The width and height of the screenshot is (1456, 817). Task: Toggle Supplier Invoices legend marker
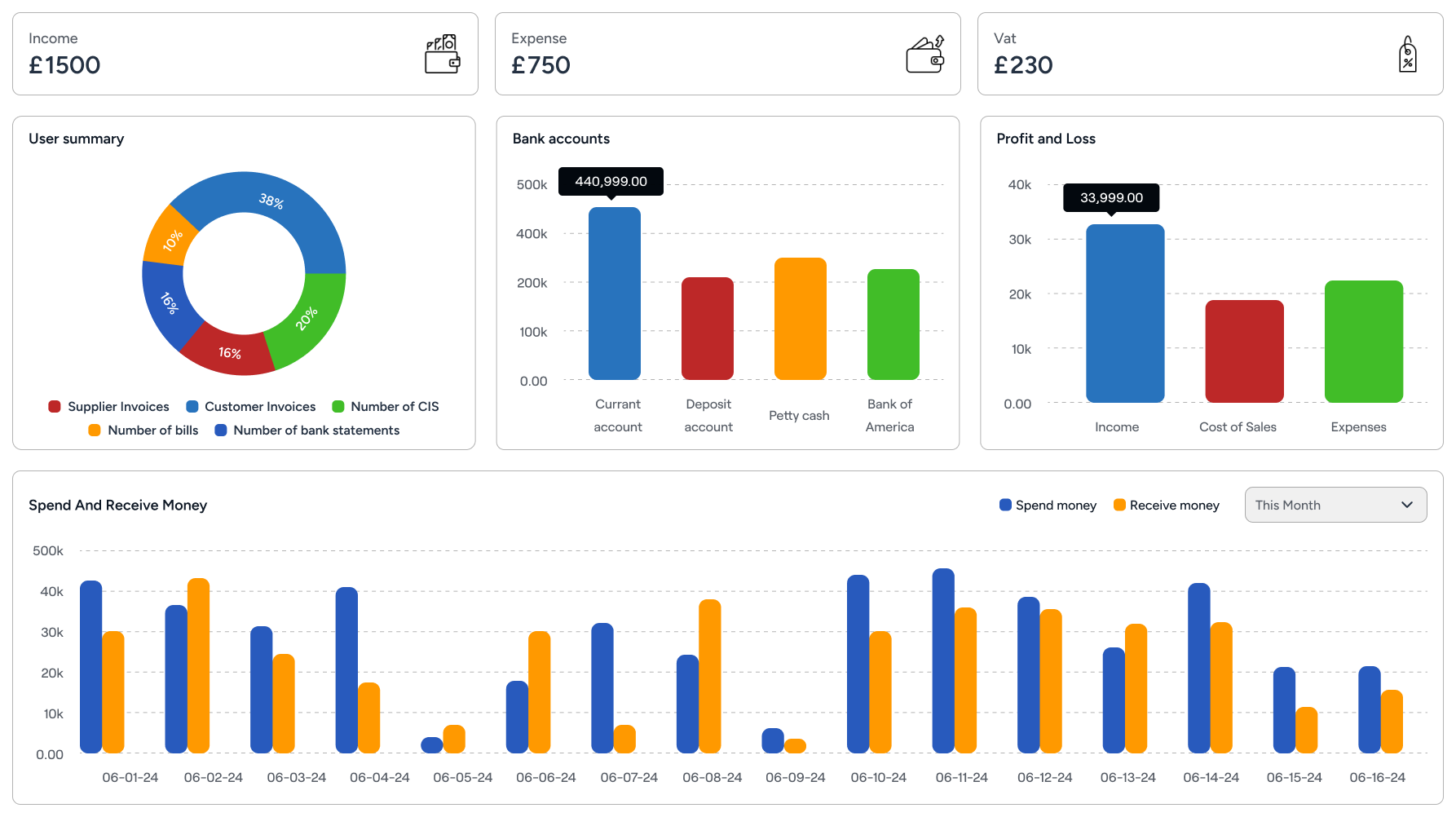click(x=55, y=407)
